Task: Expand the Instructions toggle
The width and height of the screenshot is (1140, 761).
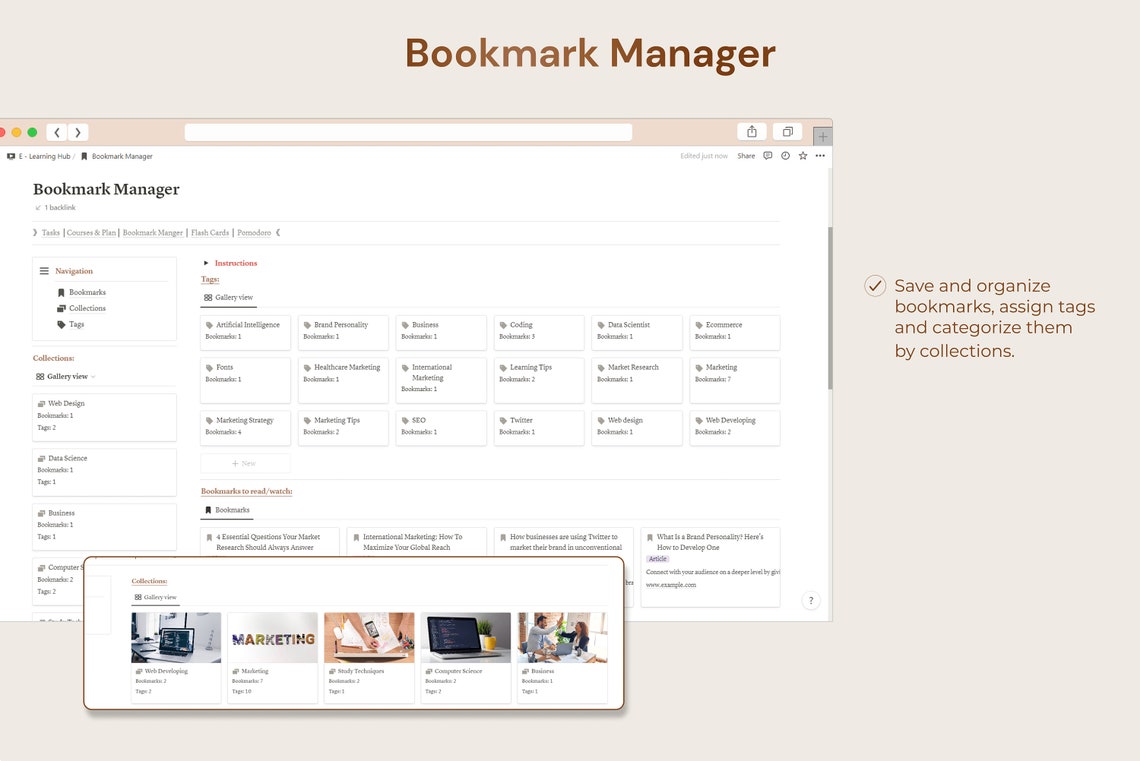Action: click(x=206, y=263)
